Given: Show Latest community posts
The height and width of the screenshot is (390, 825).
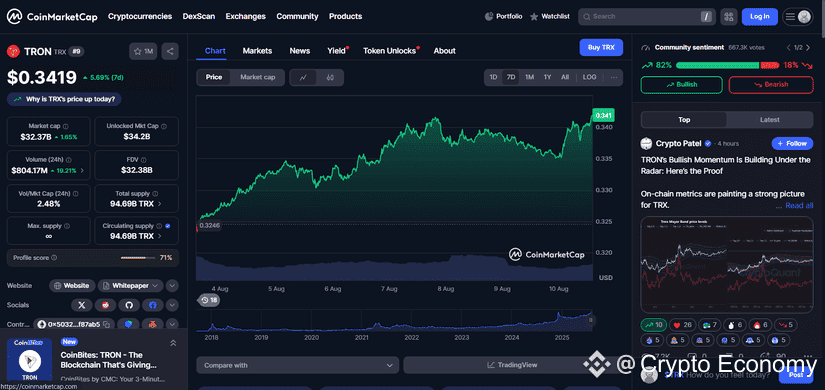Looking at the screenshot, I should click(x=769, y=119).
